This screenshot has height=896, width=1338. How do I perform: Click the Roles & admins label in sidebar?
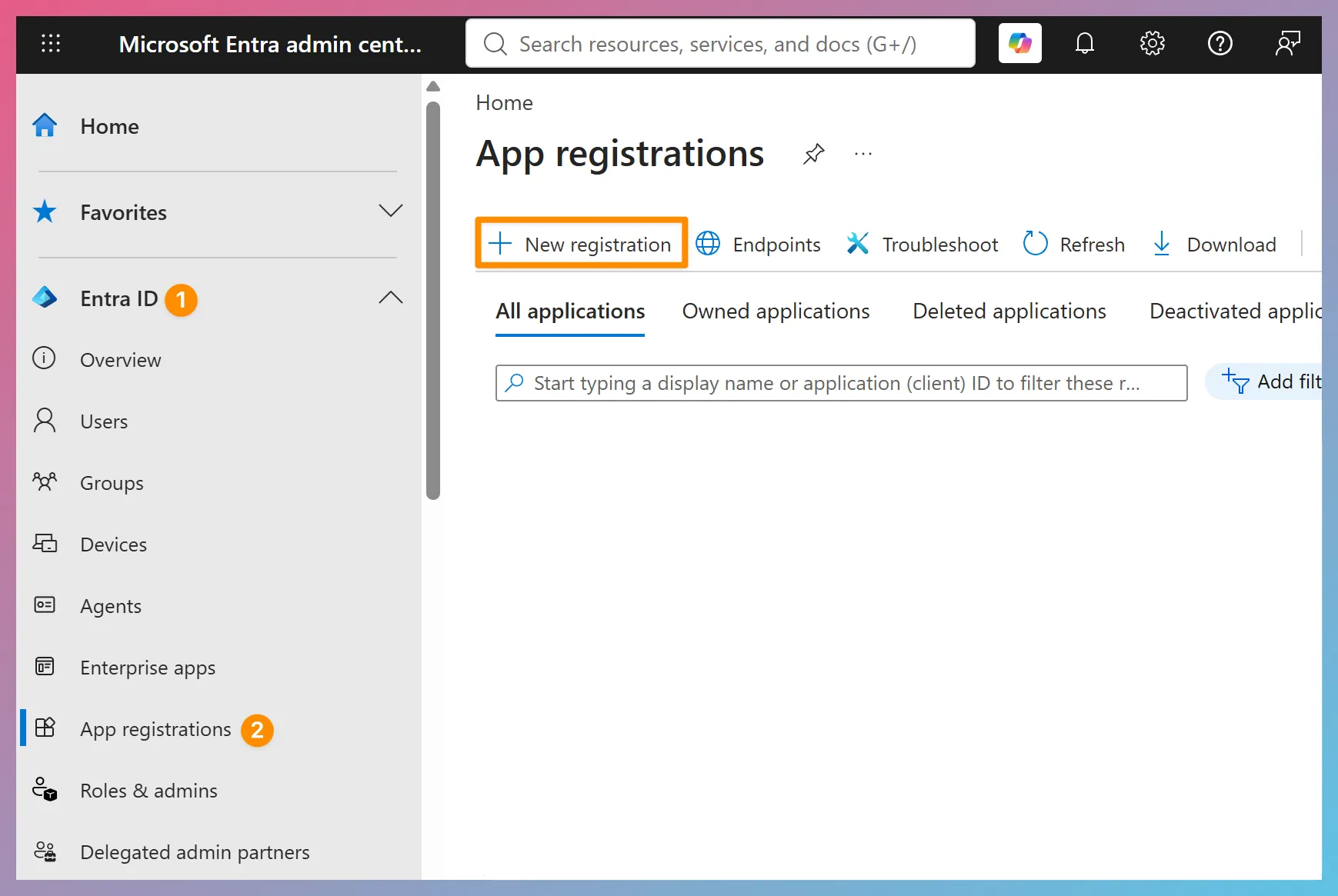[x=148, y=791]
